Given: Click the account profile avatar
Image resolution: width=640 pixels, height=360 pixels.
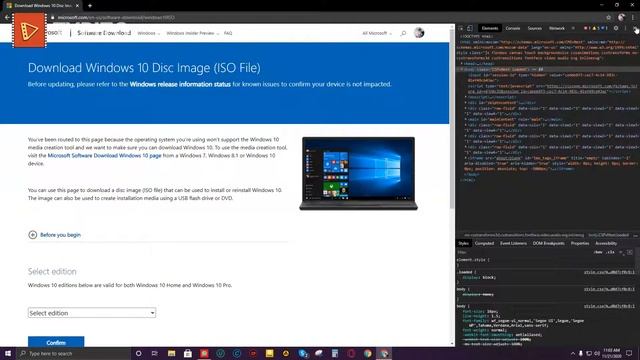Looking at the screenshot, I should pos(419,33).
